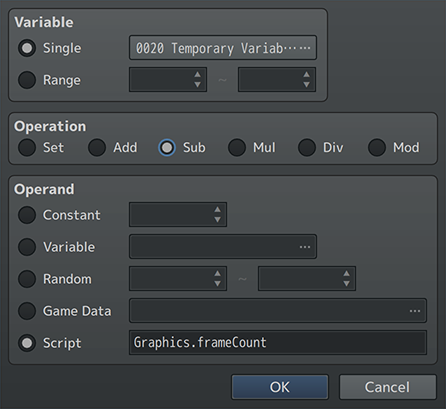
Task: Increase the Range end value
Action: pyautogui.click(x=306, y=75)
